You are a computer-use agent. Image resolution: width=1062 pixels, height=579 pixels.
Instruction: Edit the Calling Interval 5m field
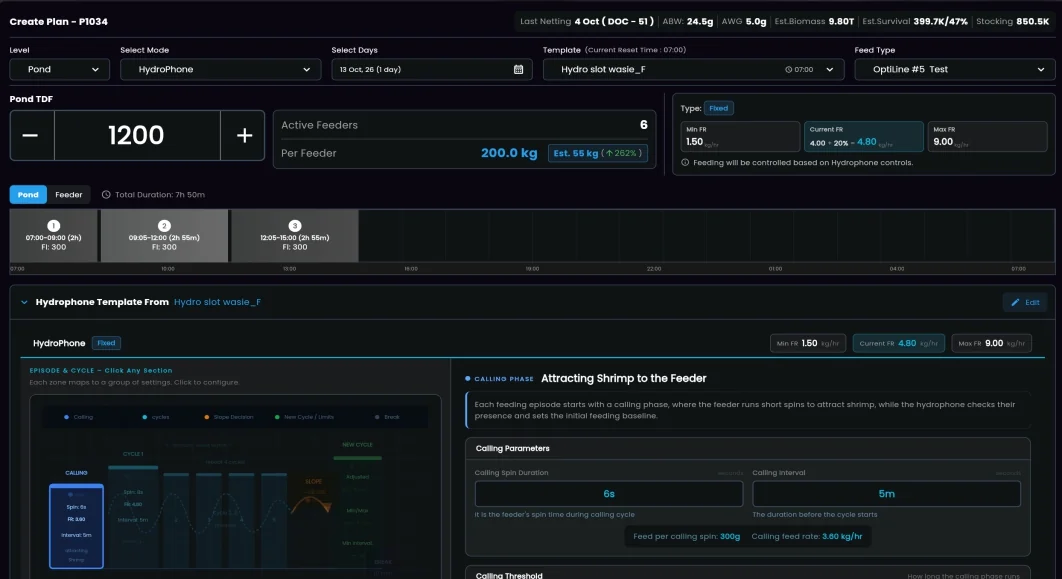pyautogui.click(x=886, y=494)
